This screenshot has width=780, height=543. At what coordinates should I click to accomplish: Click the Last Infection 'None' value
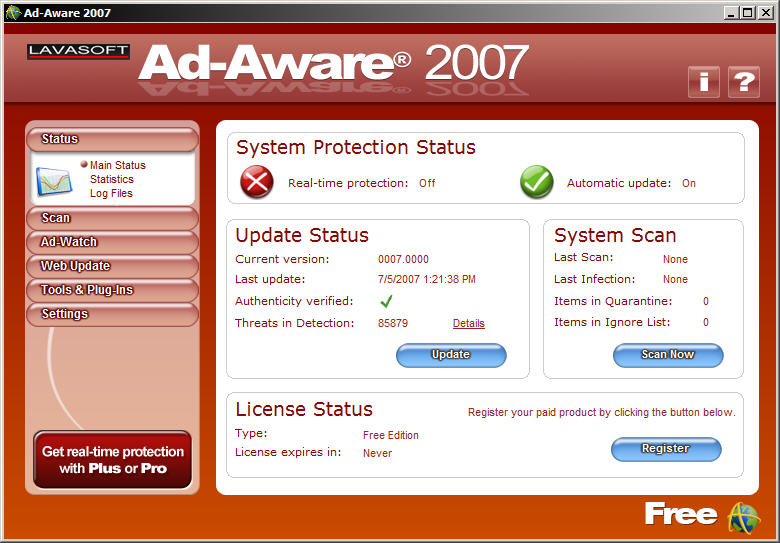point(675,279)
